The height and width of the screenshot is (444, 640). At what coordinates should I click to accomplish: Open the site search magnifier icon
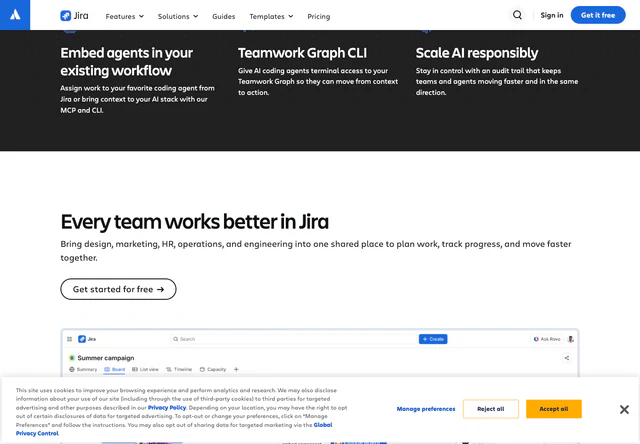tap(517, 15)
